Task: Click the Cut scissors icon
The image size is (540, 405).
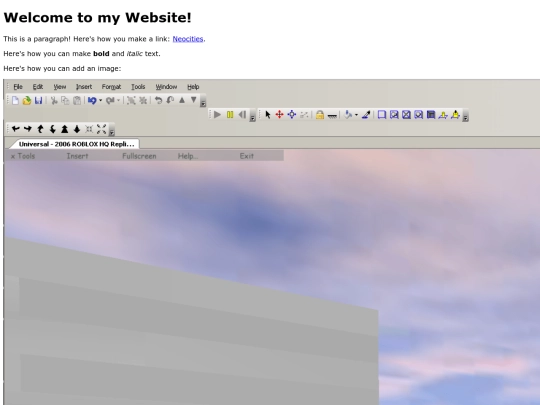Action: point(54,100)
